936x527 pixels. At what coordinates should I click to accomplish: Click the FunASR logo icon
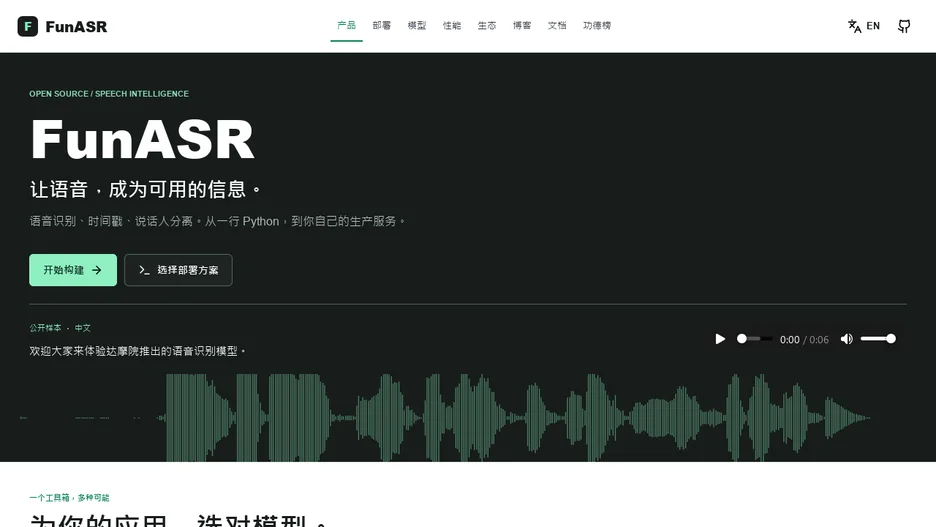[27, 26]
